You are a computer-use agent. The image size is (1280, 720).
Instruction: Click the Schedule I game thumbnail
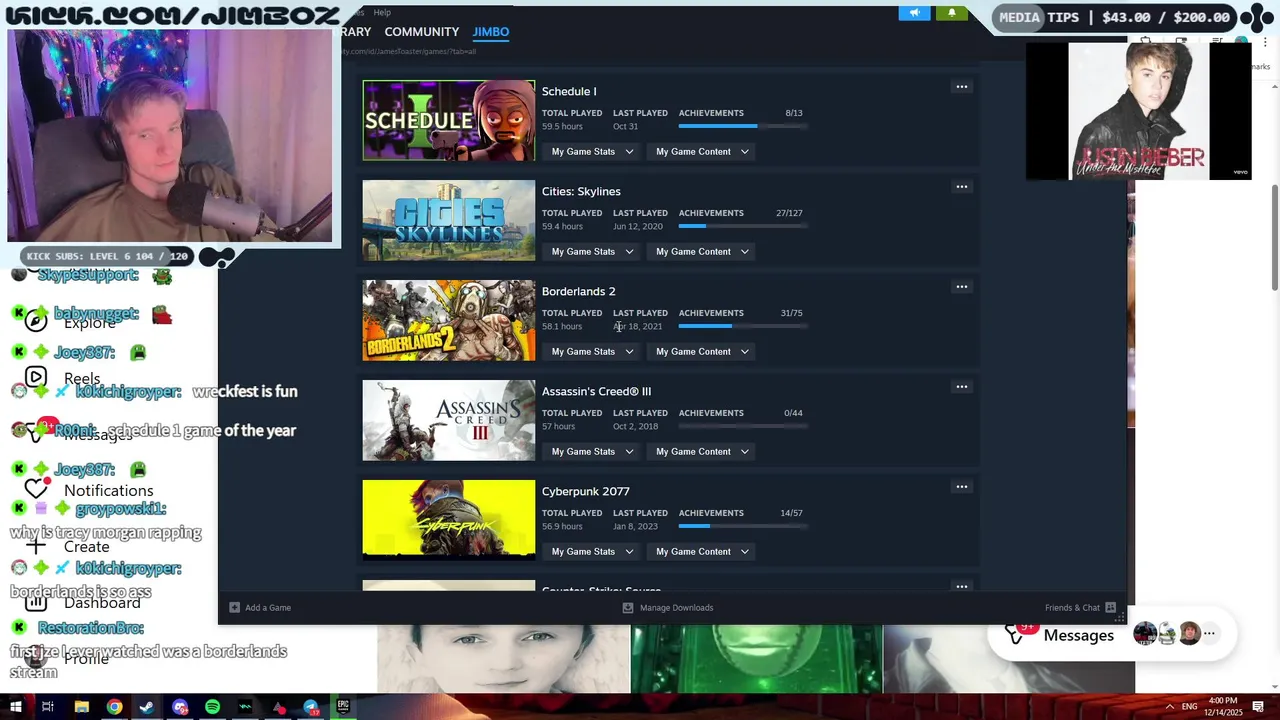coord(449,120)
